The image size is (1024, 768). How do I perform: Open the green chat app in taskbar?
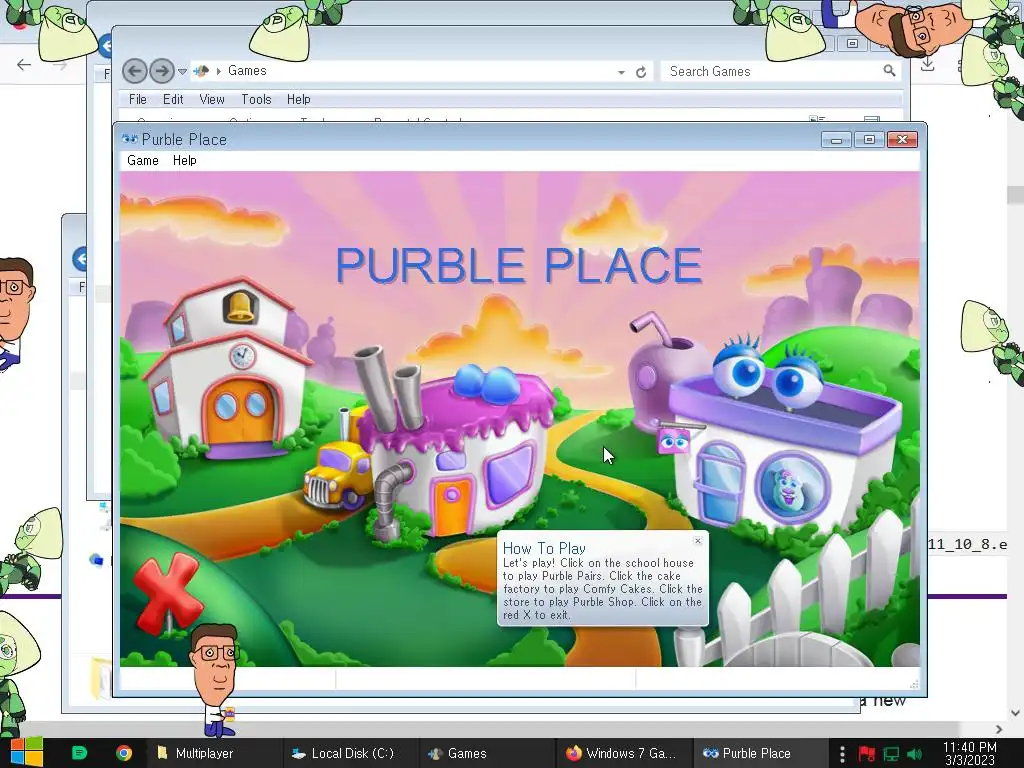pyautogui.click(x=79, y=753)
